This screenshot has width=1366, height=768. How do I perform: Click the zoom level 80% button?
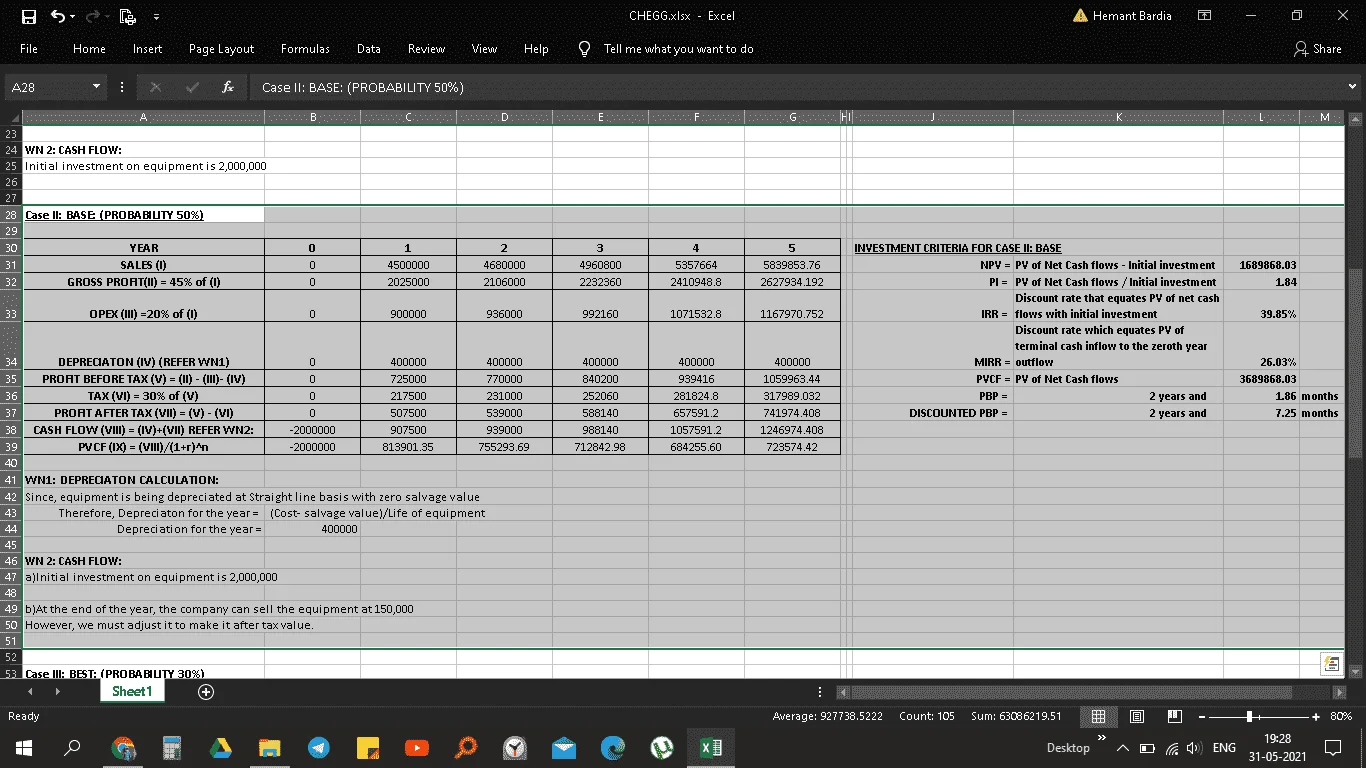(x=1341, y=716)
